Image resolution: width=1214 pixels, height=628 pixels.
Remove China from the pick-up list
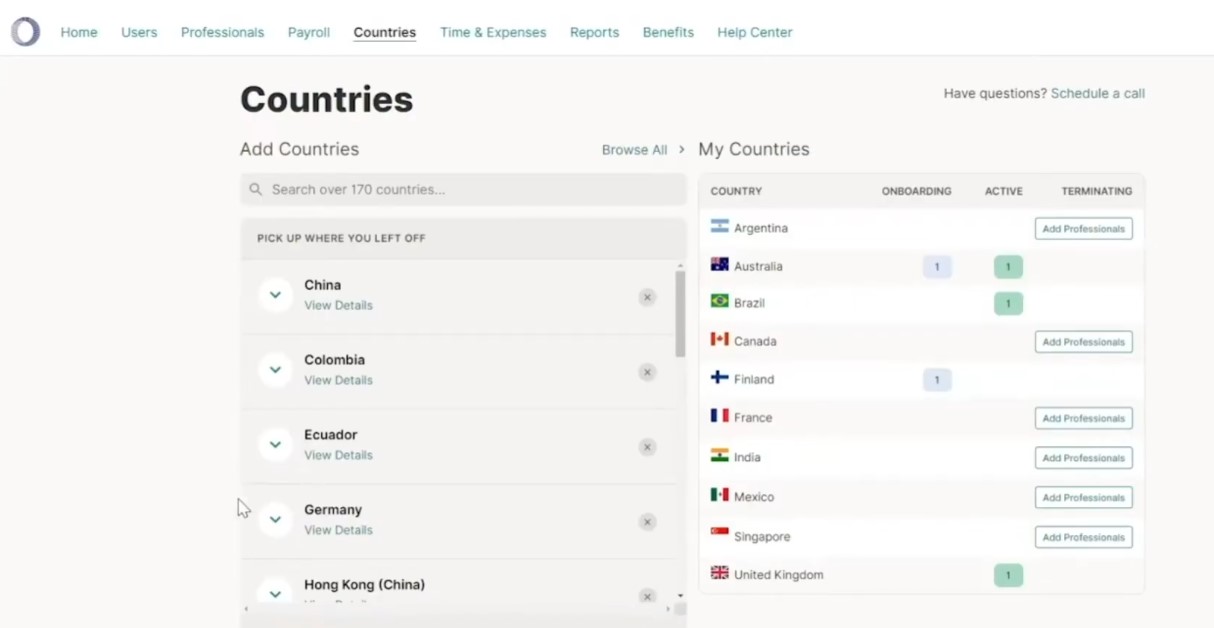click(647, 297)
